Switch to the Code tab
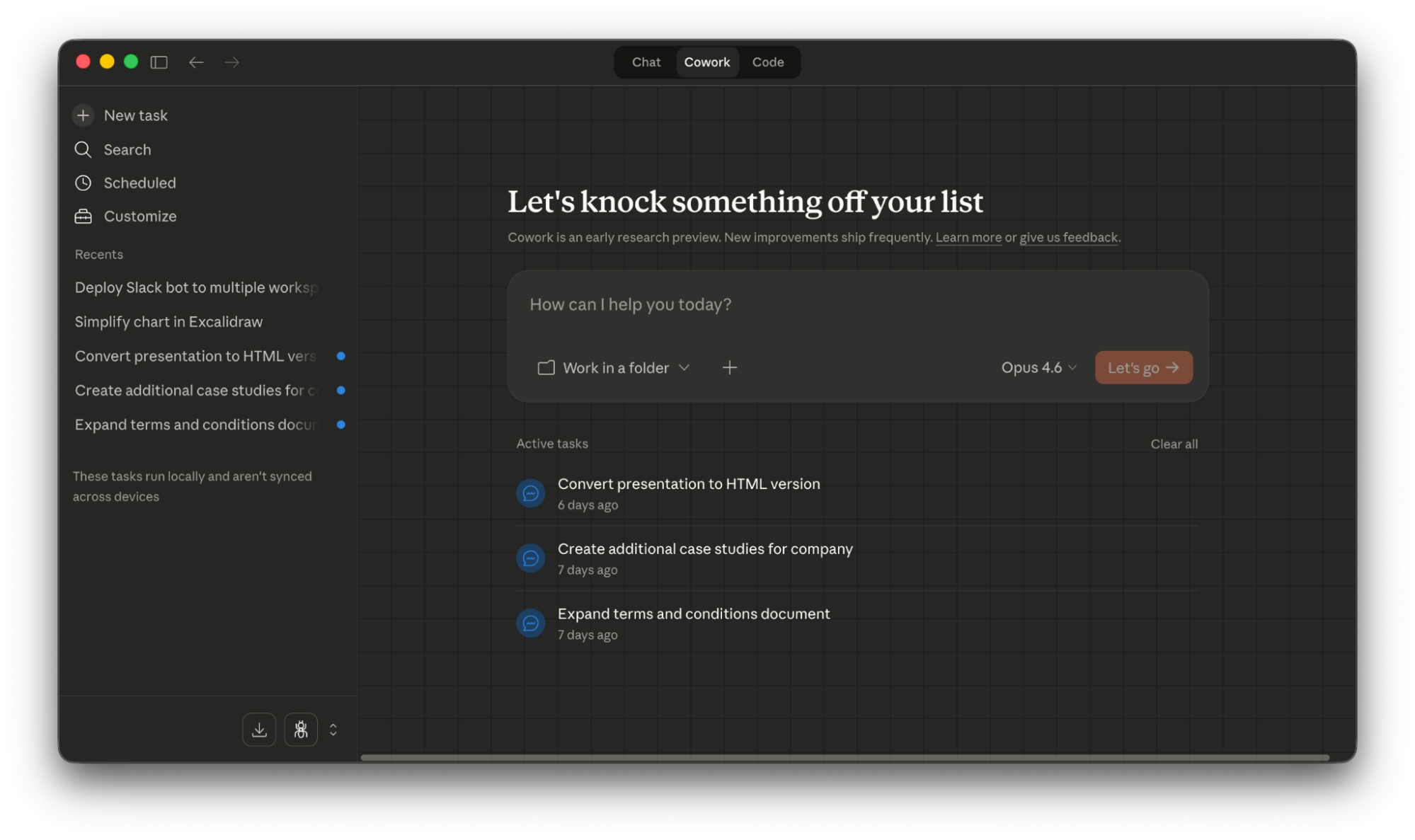Image resolution: width=1415 pixels, height=840 pixels. pyautogui.click(x=767, y=62)
